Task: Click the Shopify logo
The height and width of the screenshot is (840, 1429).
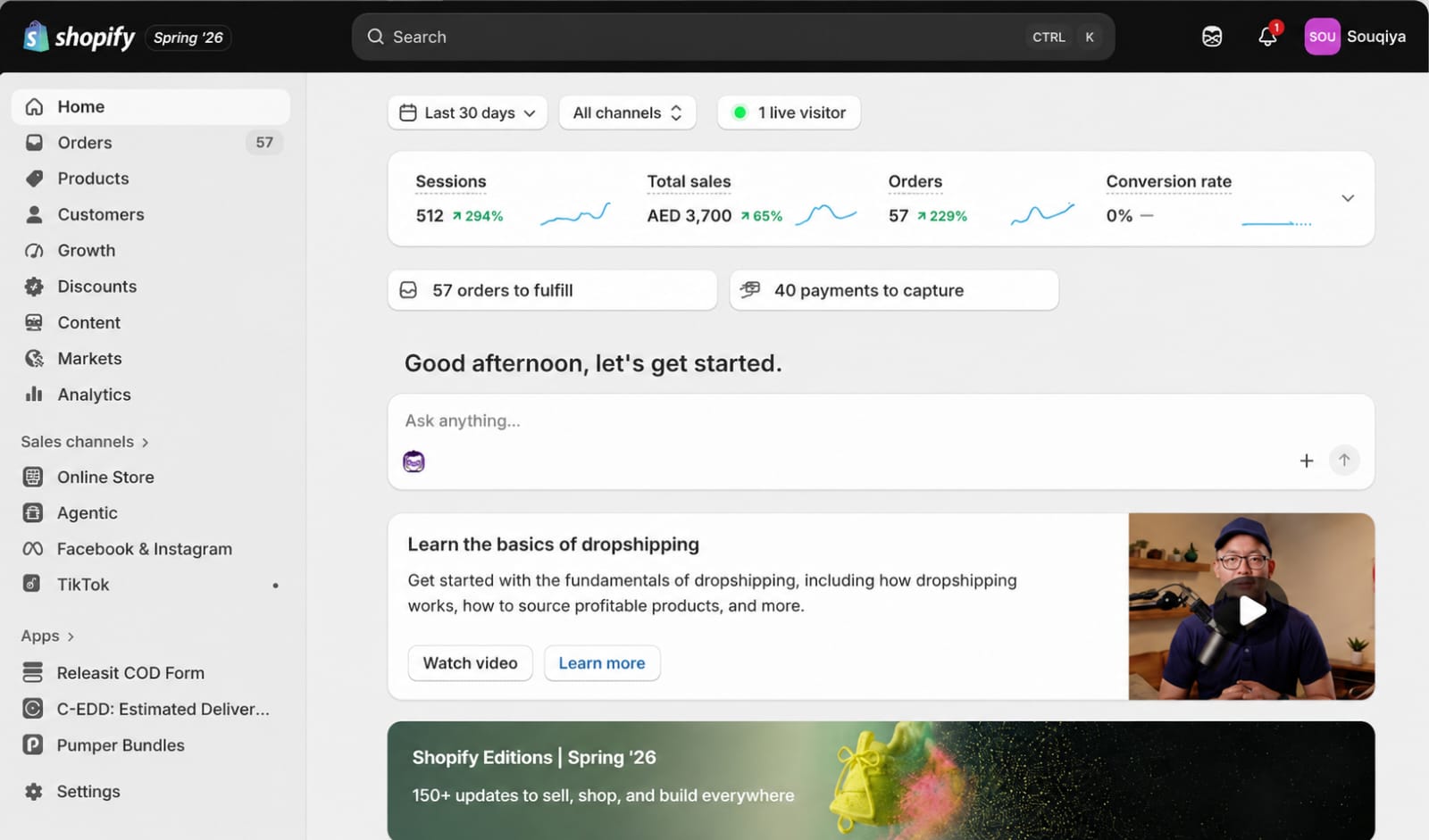Action: (79, 37)
